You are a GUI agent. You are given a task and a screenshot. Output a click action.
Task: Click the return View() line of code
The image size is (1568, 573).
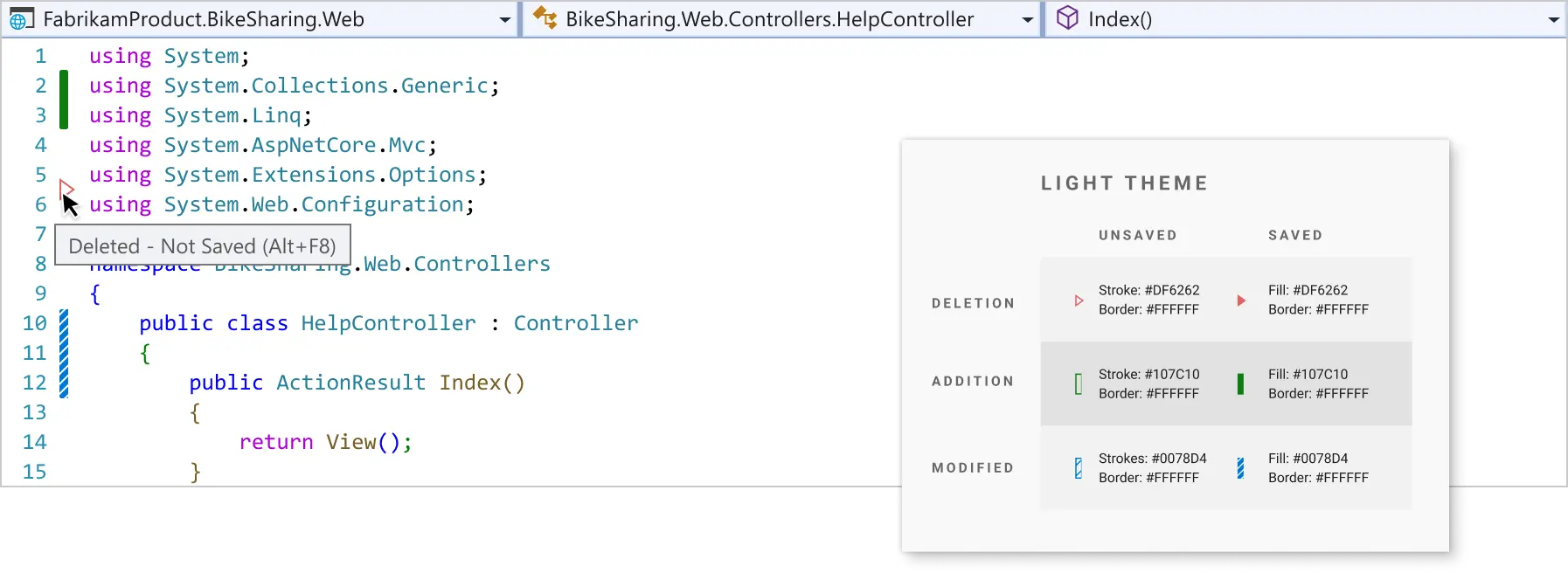point(324,442)
